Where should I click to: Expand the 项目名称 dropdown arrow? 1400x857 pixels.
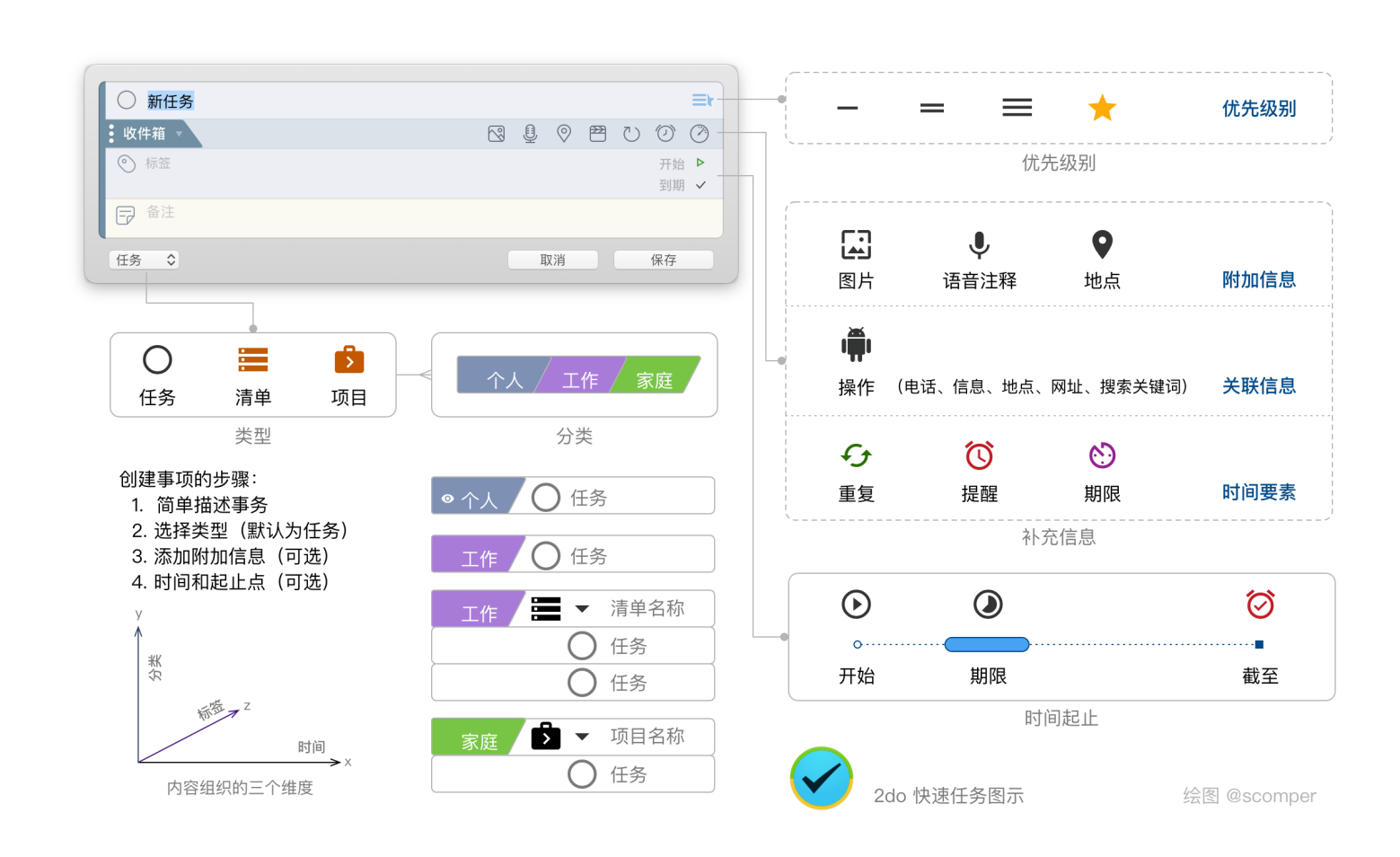[x=582, y=737]
